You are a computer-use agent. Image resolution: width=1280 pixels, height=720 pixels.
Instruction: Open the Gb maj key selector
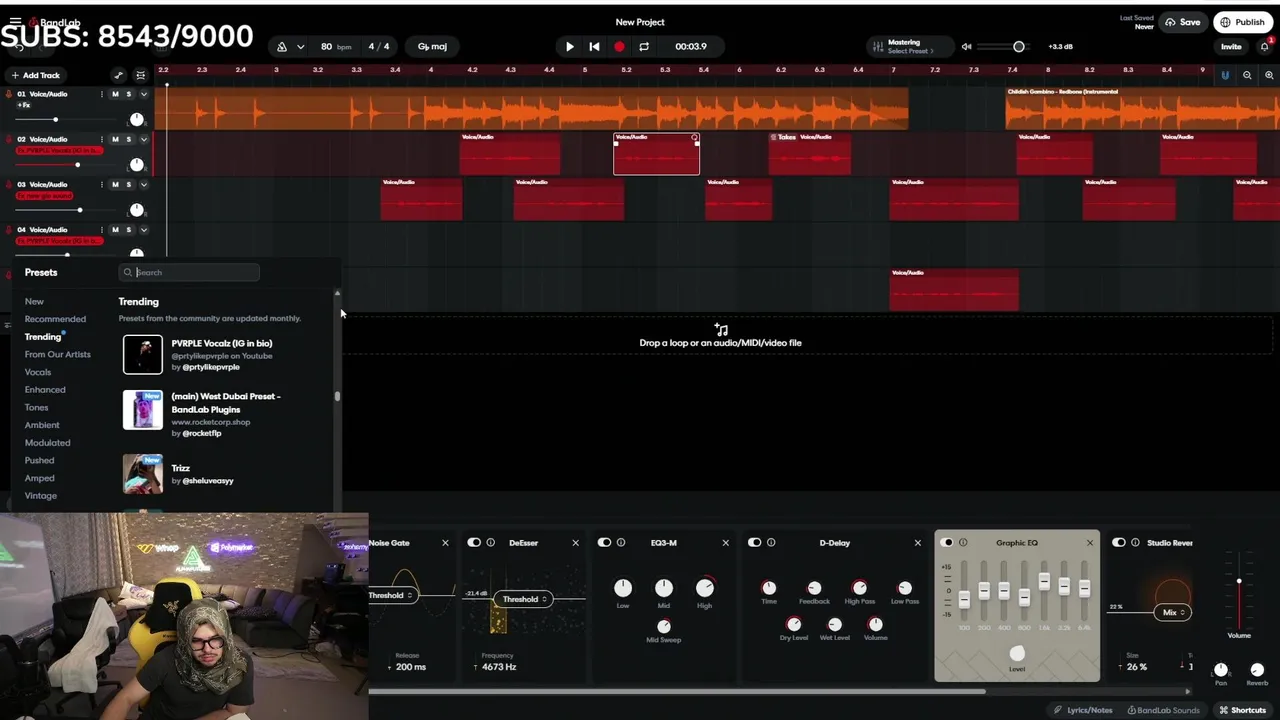[432, 47]
